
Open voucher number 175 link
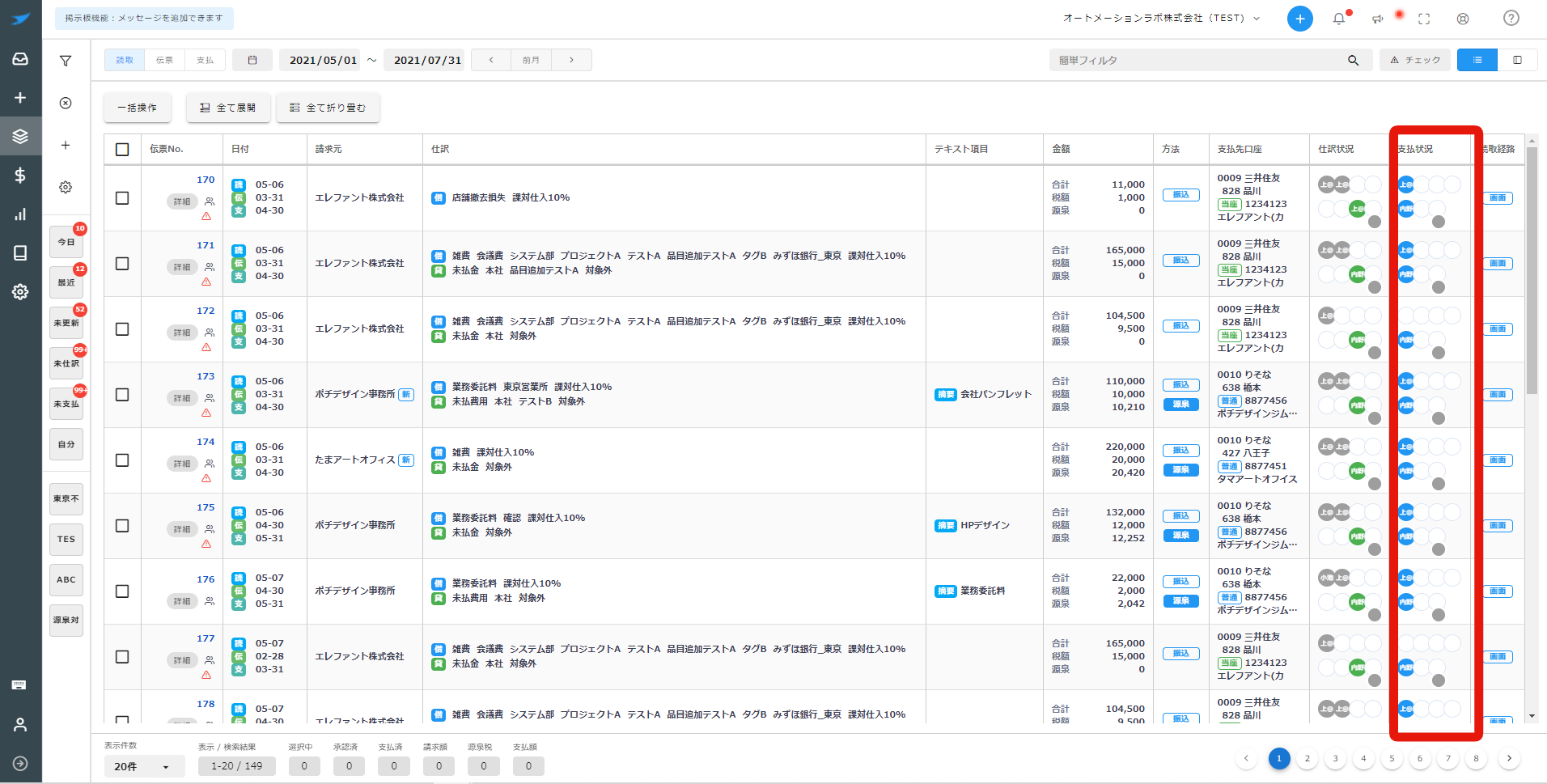click(206, 508)
